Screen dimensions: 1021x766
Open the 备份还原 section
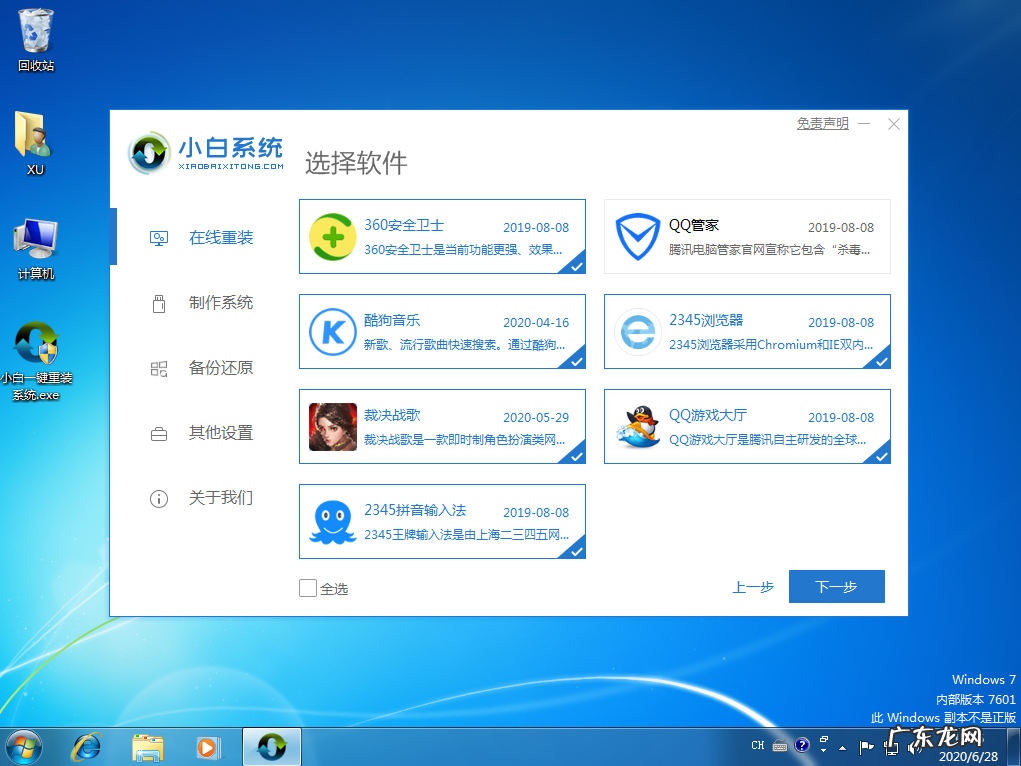(222, 368)
